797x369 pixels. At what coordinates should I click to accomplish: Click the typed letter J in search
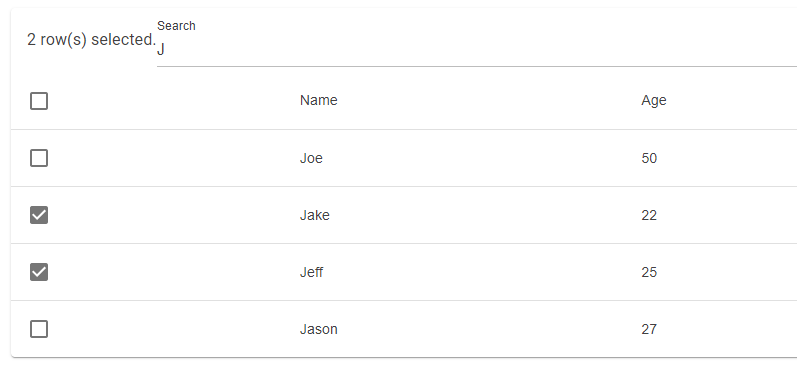click(161, 50)
